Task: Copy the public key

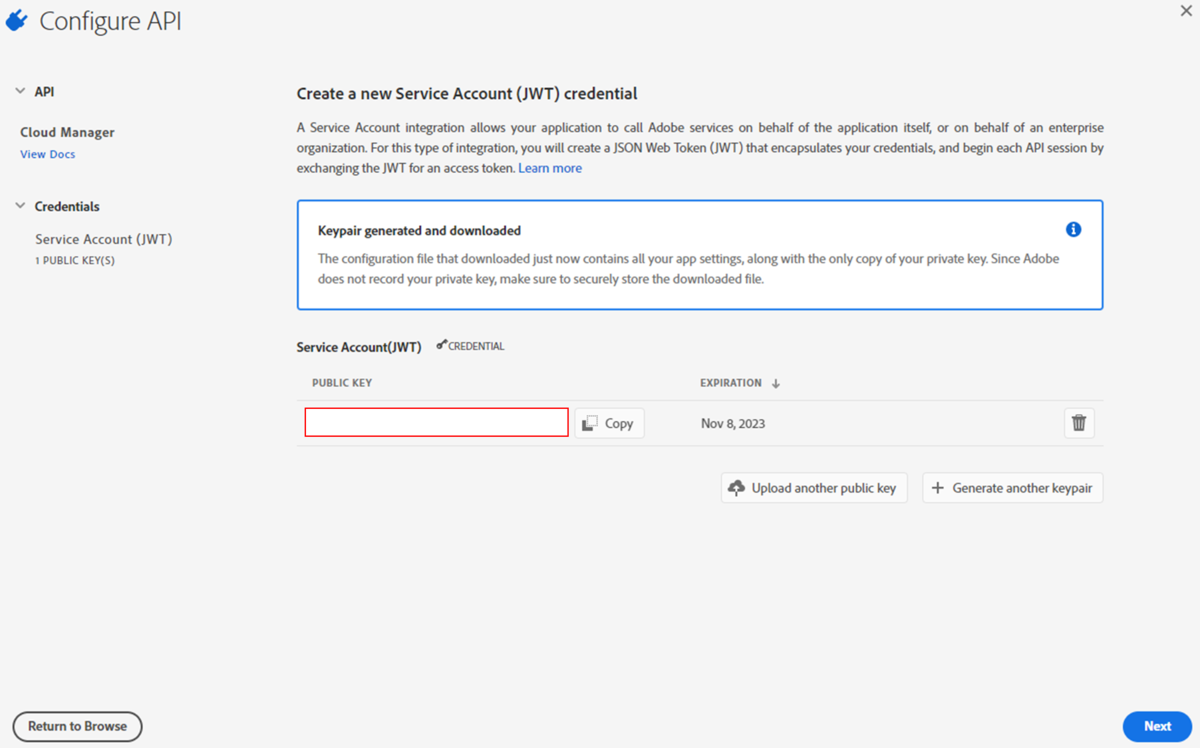Action: coord(609,423)
